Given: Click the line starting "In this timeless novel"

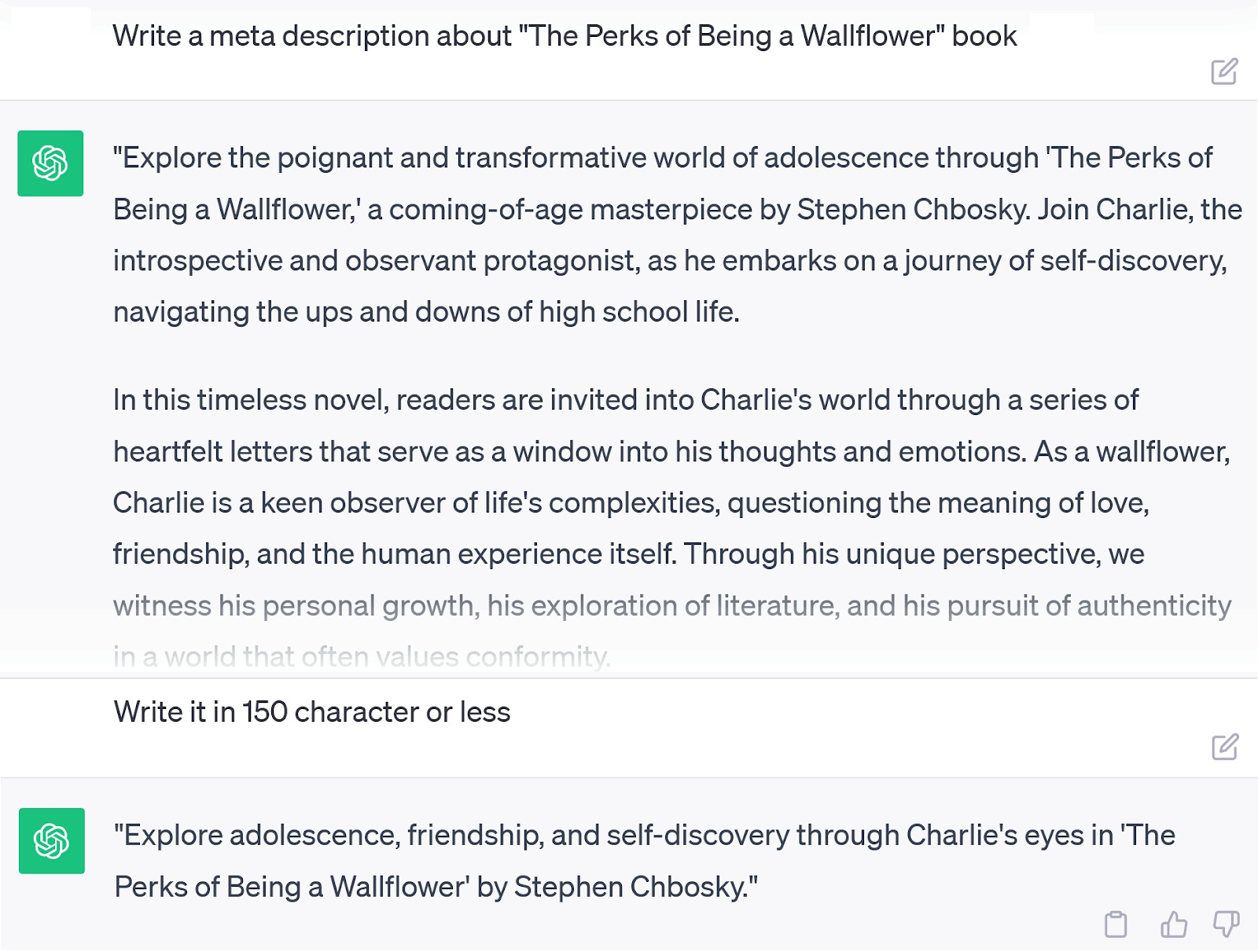Looking at the screenshot, I should click(625, 400).
